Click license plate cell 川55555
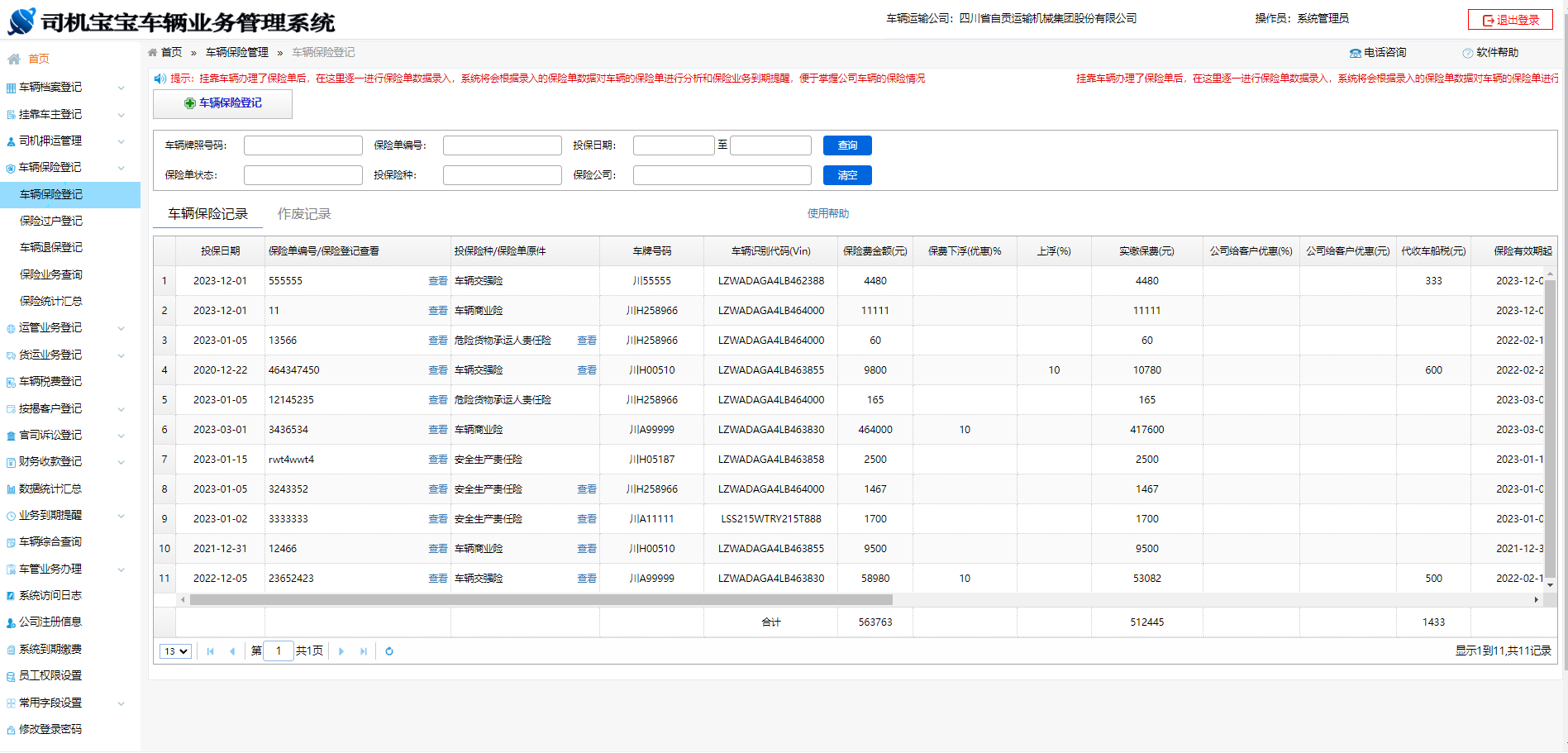The width and height of the screenshot is (1568, 753). 652,281
